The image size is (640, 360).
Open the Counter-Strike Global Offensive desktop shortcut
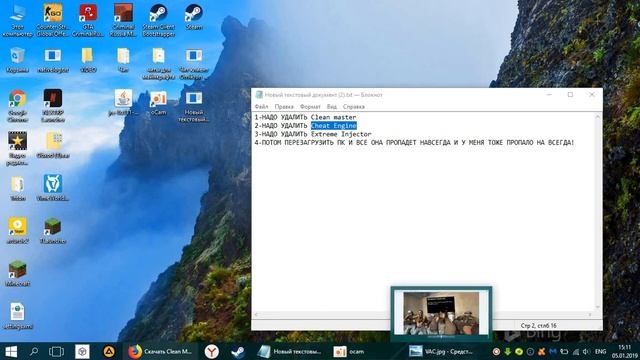pyautogui.click(x=53, y=20)
